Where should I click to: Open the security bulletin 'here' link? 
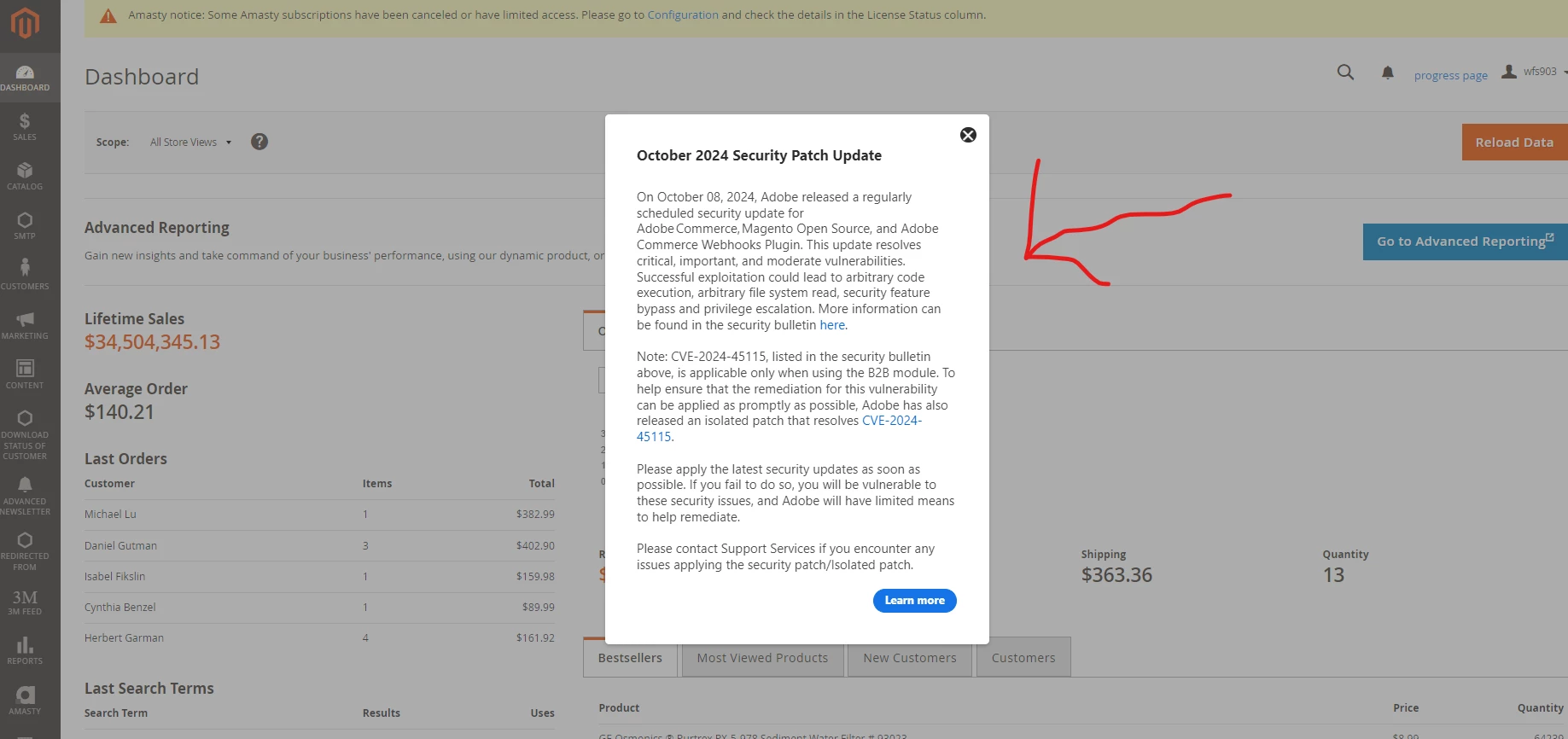832,325
